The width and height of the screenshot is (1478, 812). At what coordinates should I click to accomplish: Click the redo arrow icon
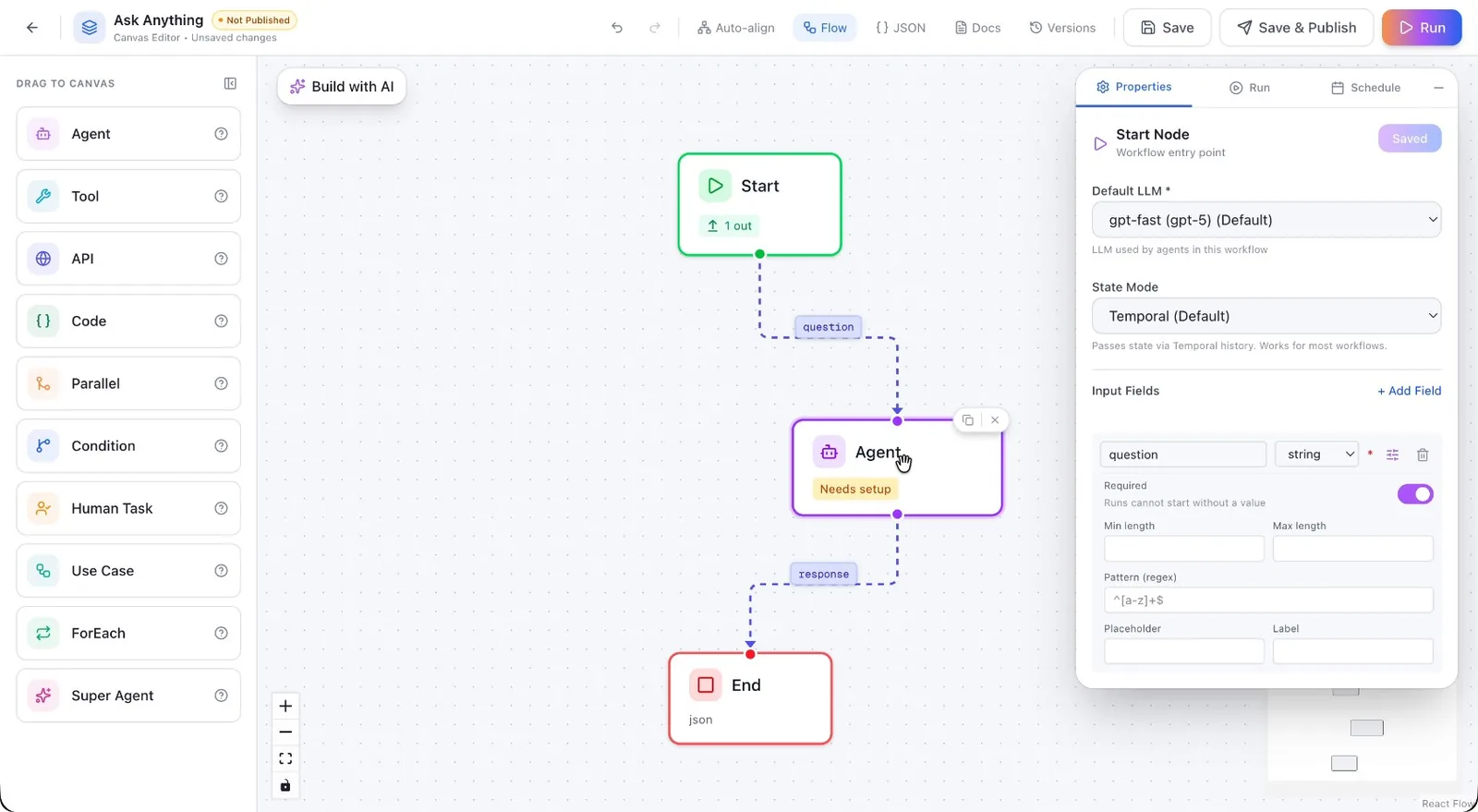click(x=655, y=28)
